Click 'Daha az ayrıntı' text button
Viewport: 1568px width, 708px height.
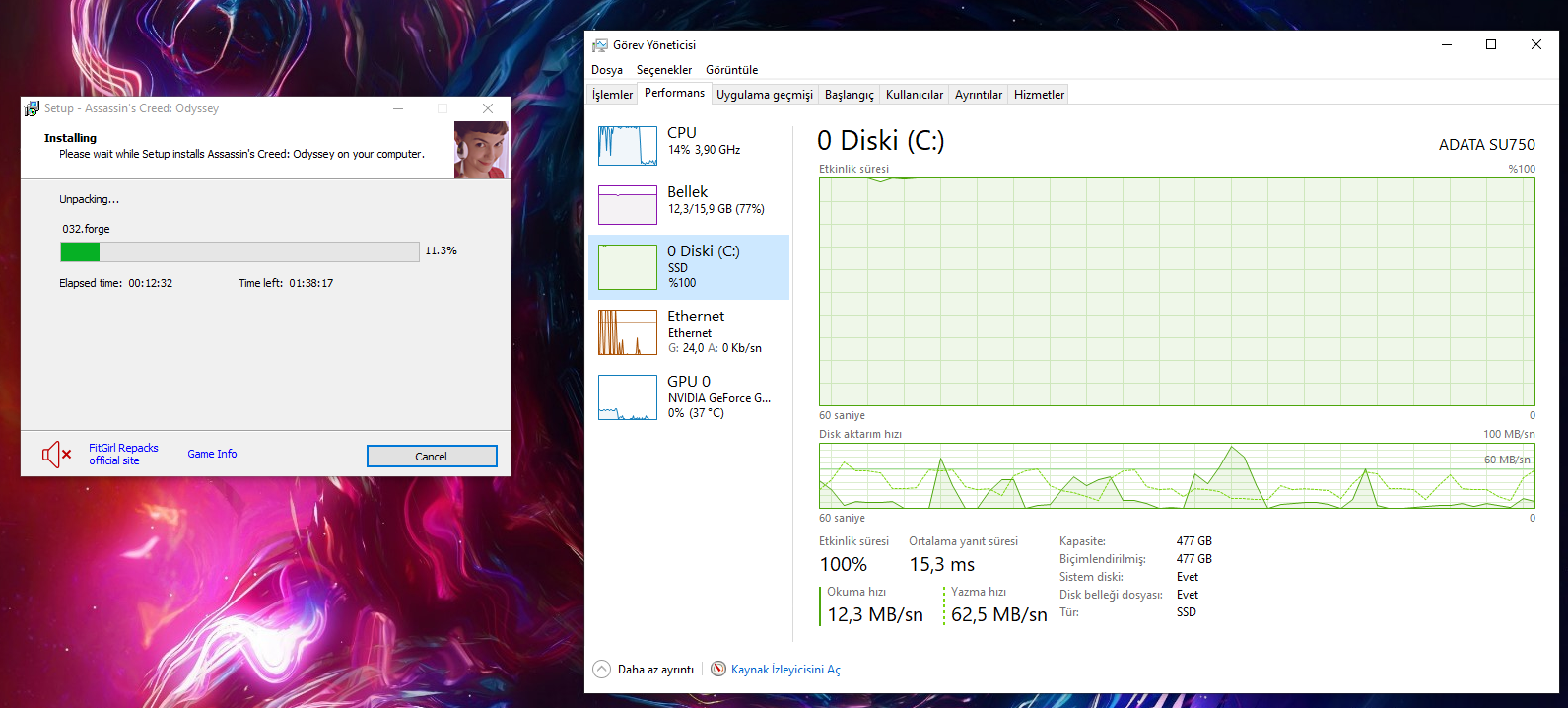[x=655, y=670]
